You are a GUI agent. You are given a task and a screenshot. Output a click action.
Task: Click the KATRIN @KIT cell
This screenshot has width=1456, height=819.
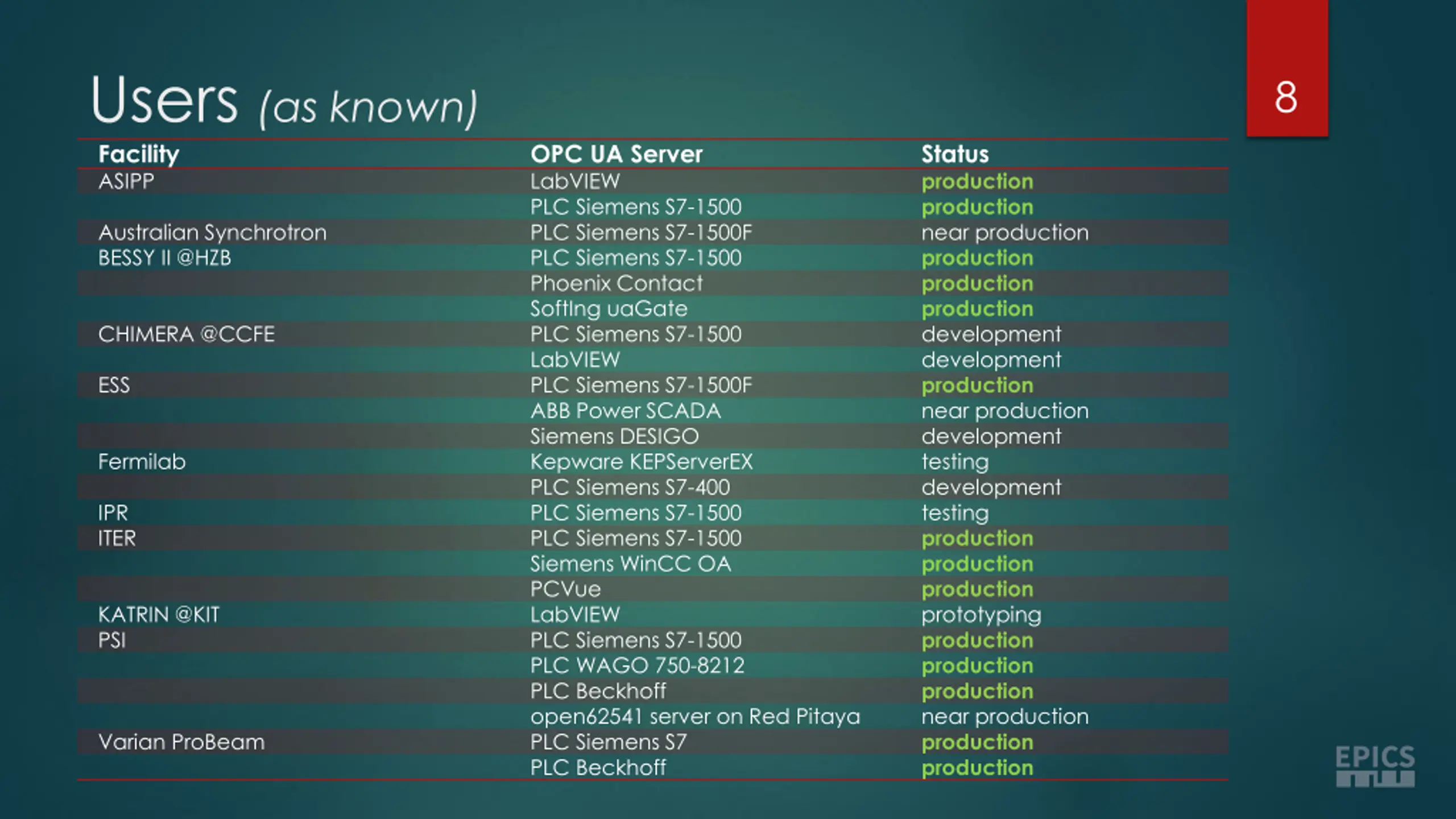159,615
